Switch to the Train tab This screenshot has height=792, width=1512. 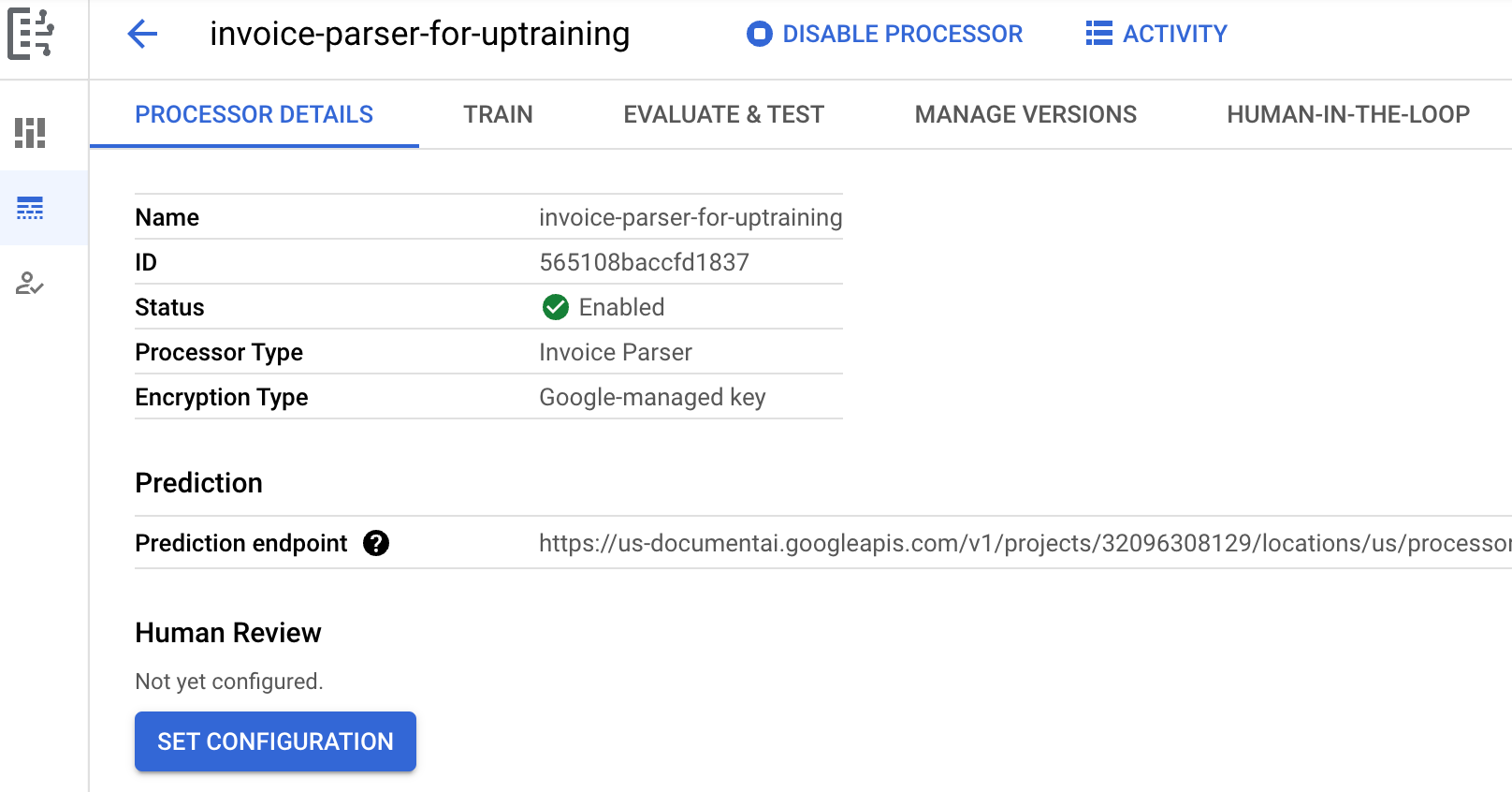pyautogui.click(x=498, y=114)
